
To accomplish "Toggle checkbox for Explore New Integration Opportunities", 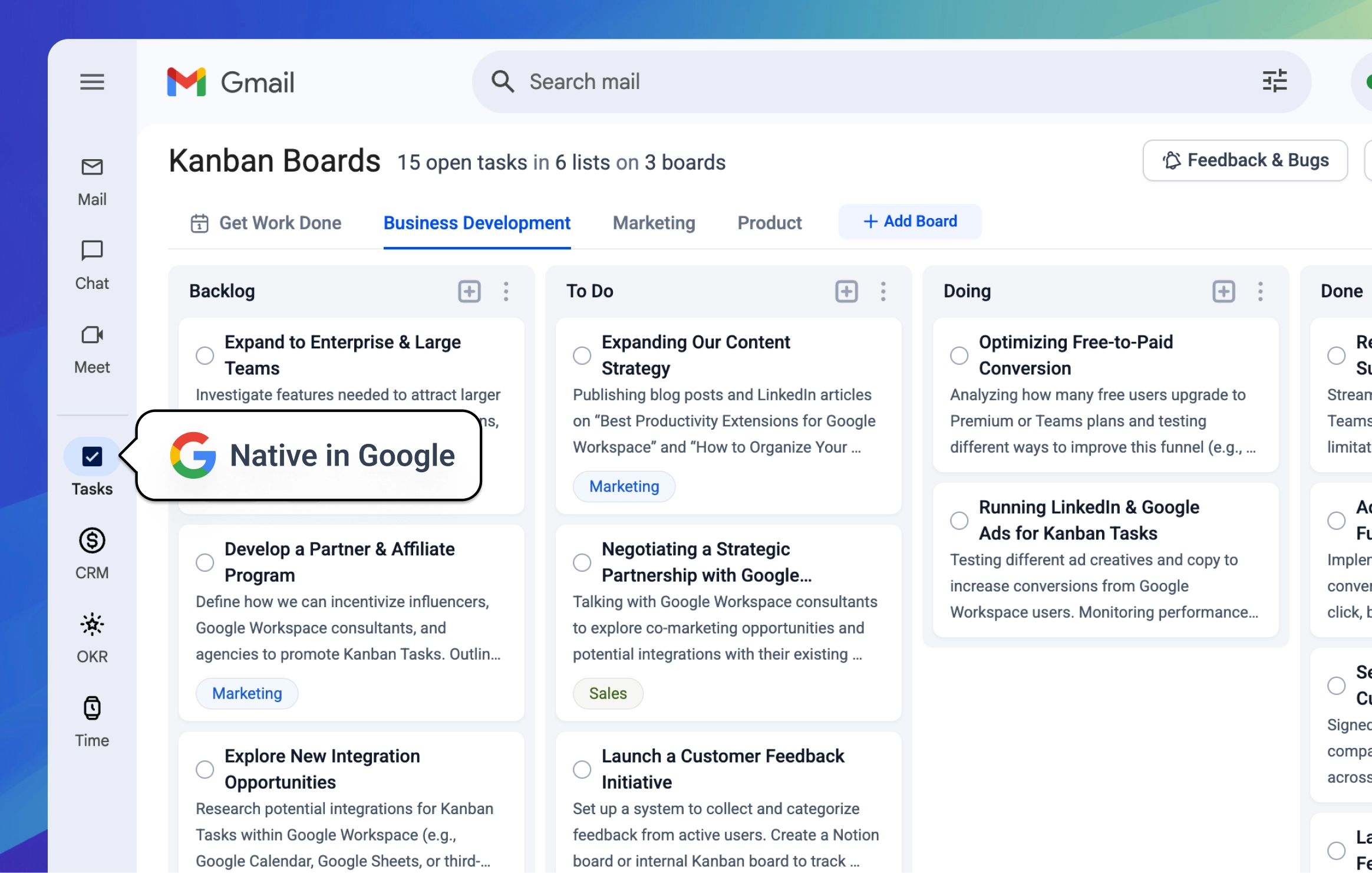I will pos(205,769).
